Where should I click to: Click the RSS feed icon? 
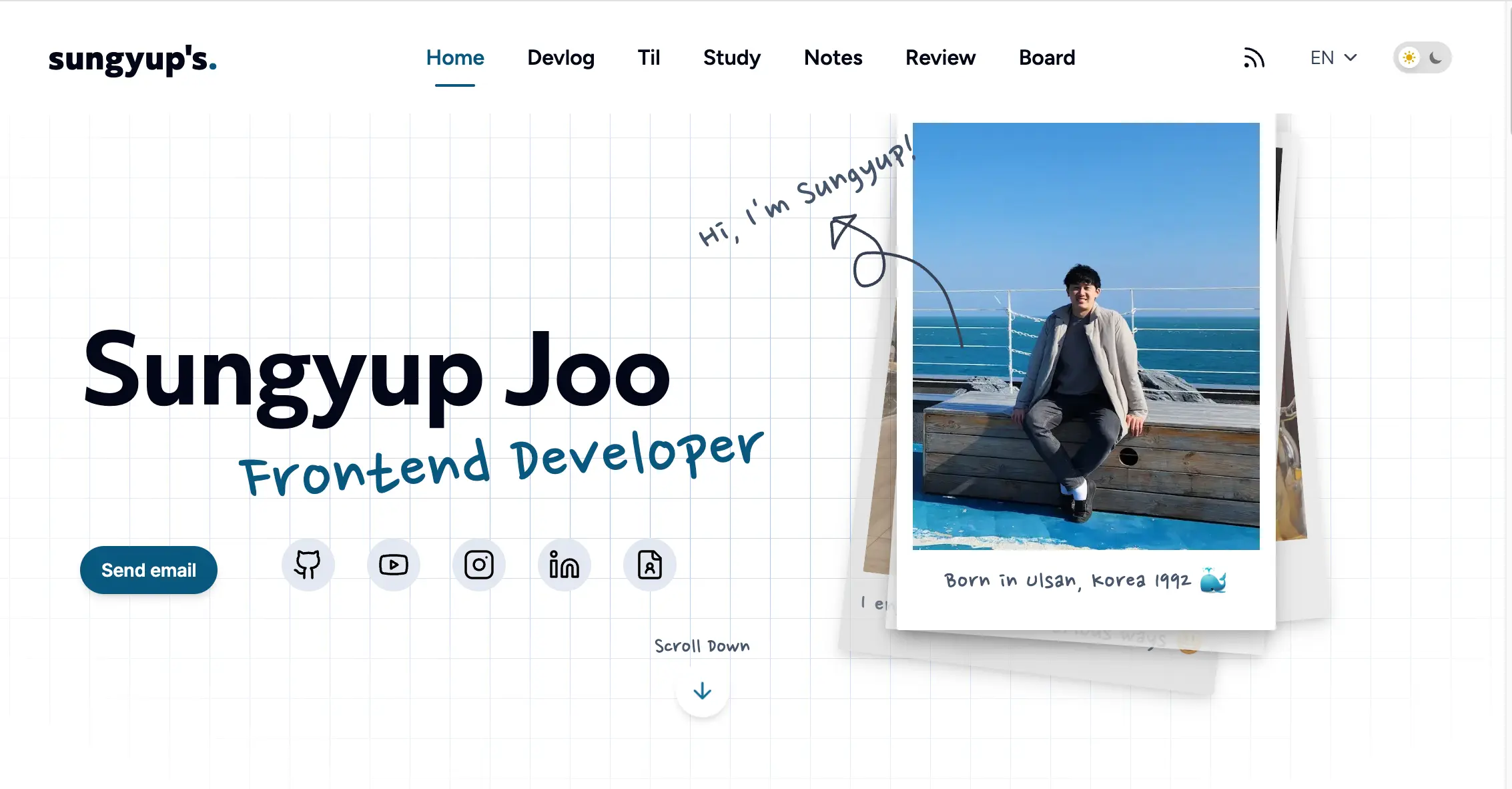click(1254, 58)
